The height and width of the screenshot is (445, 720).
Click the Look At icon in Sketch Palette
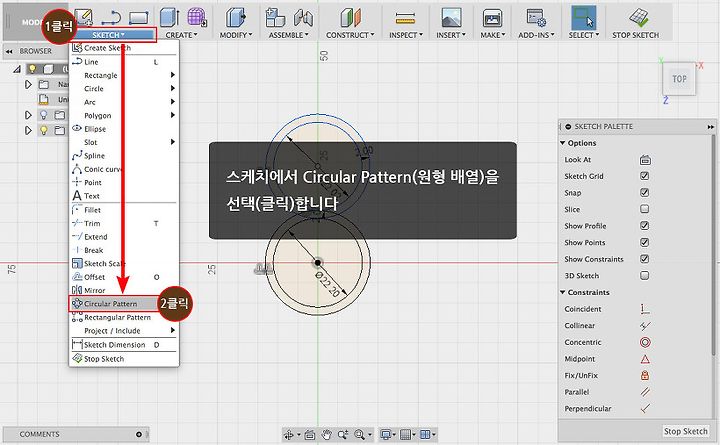[645, 160]
